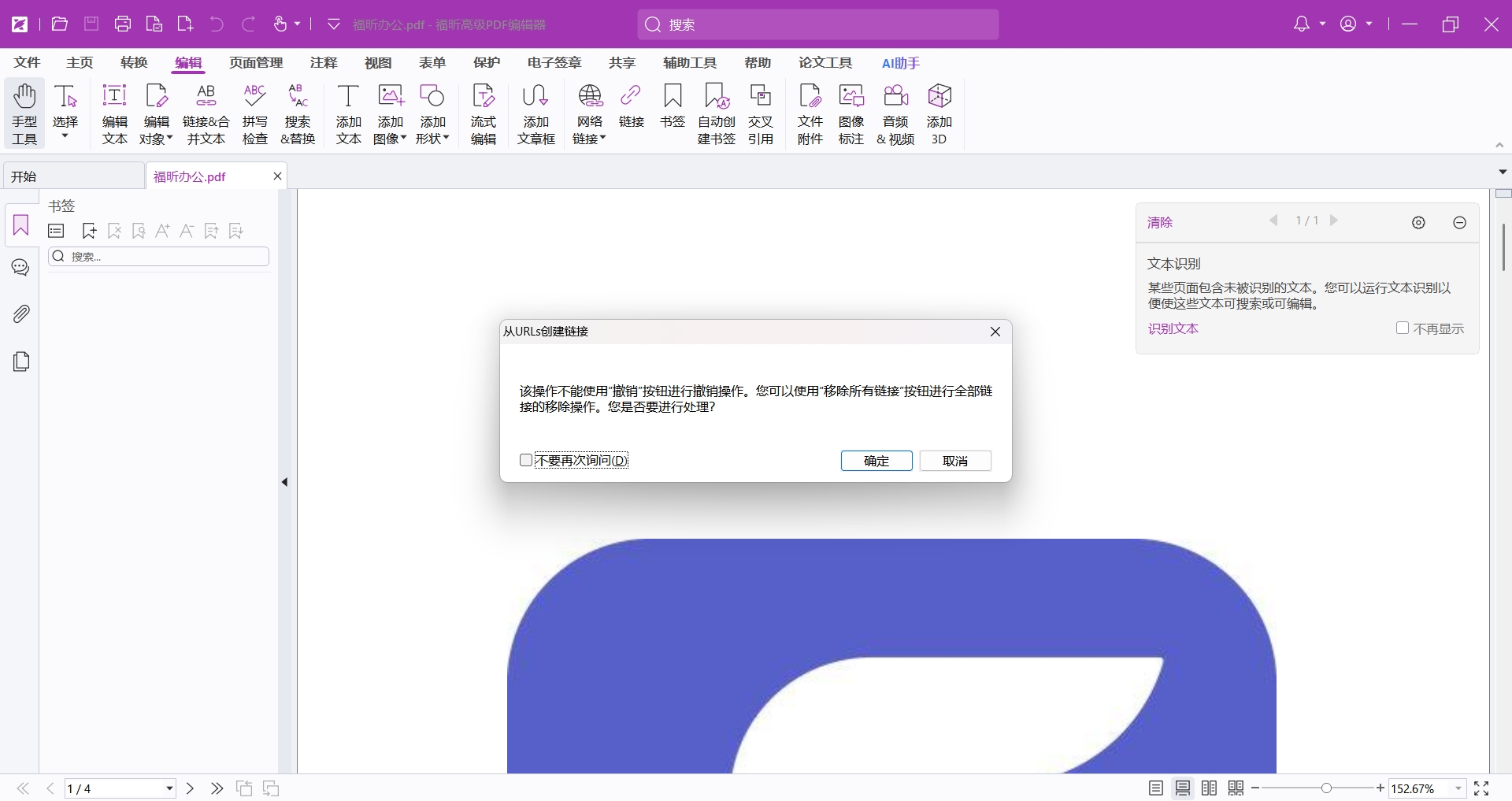
Task: Click the Add Text (添加文本) icon
Action: tap(348, 114)
